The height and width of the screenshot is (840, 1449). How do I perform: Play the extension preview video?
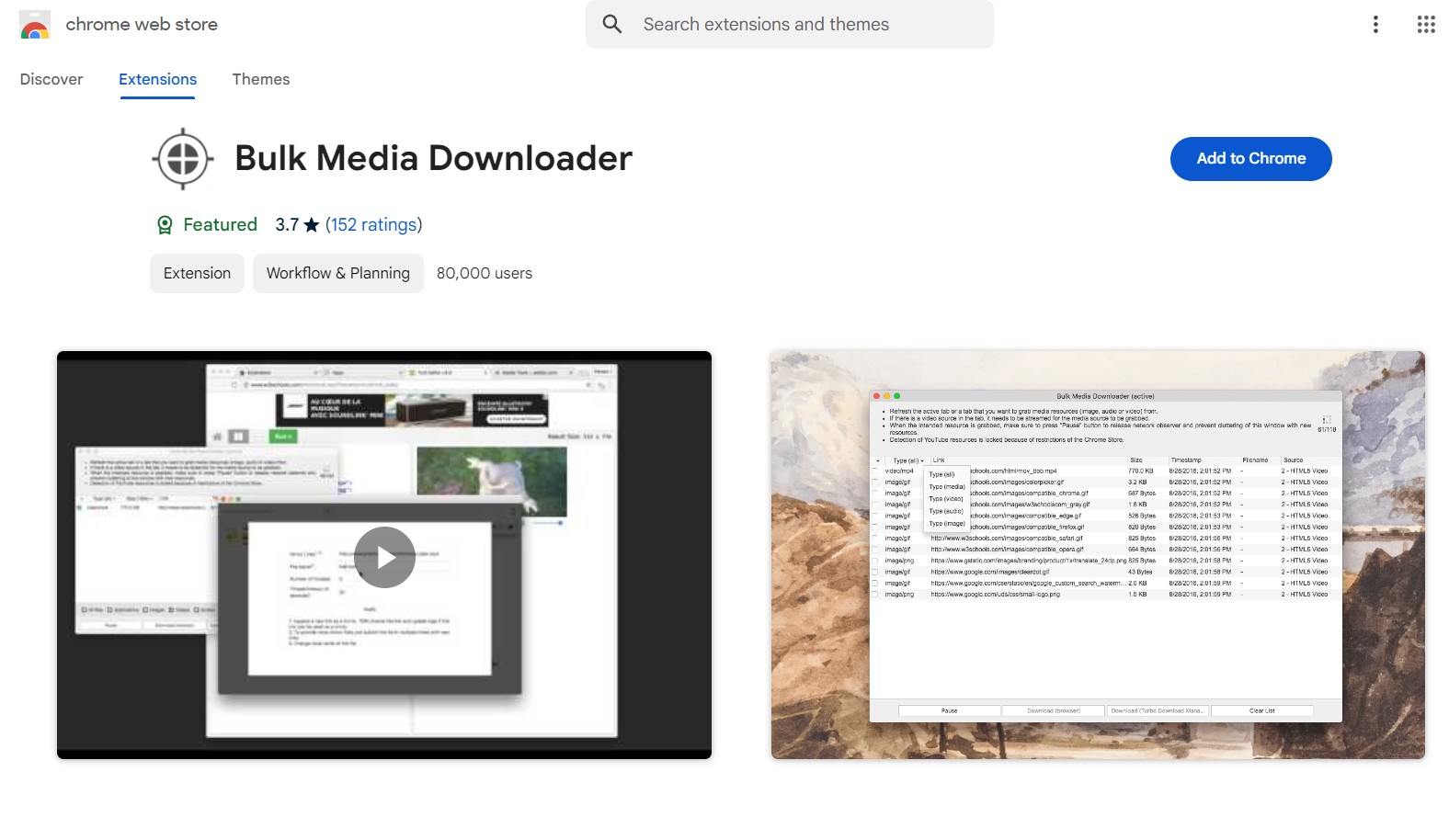pyautogui.click(x=384, y=557)
